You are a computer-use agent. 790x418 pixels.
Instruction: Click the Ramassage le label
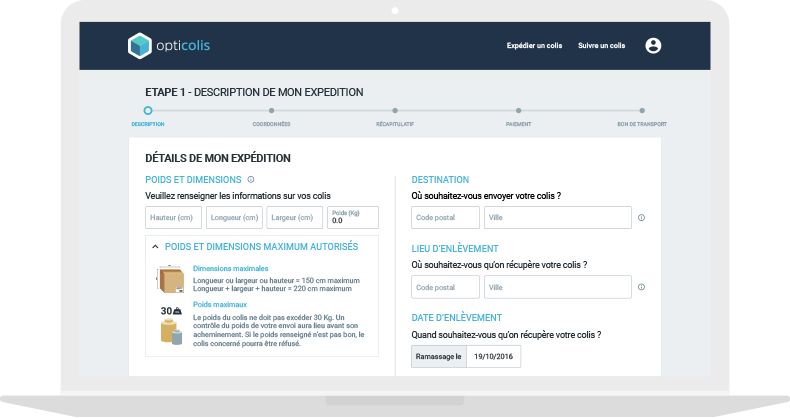[x=439, y=357]
